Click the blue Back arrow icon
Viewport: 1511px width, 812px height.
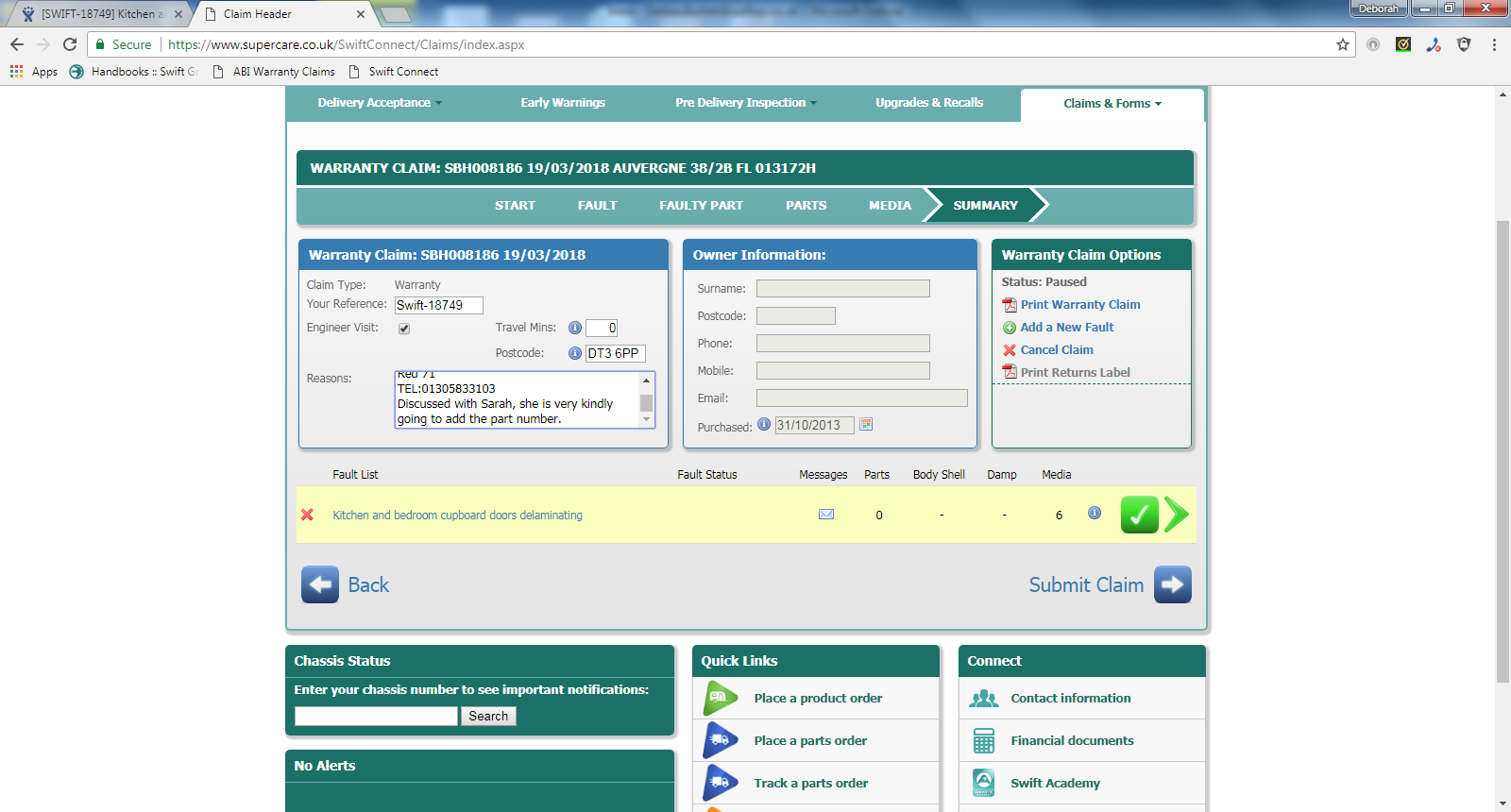[x=320, y=584]
